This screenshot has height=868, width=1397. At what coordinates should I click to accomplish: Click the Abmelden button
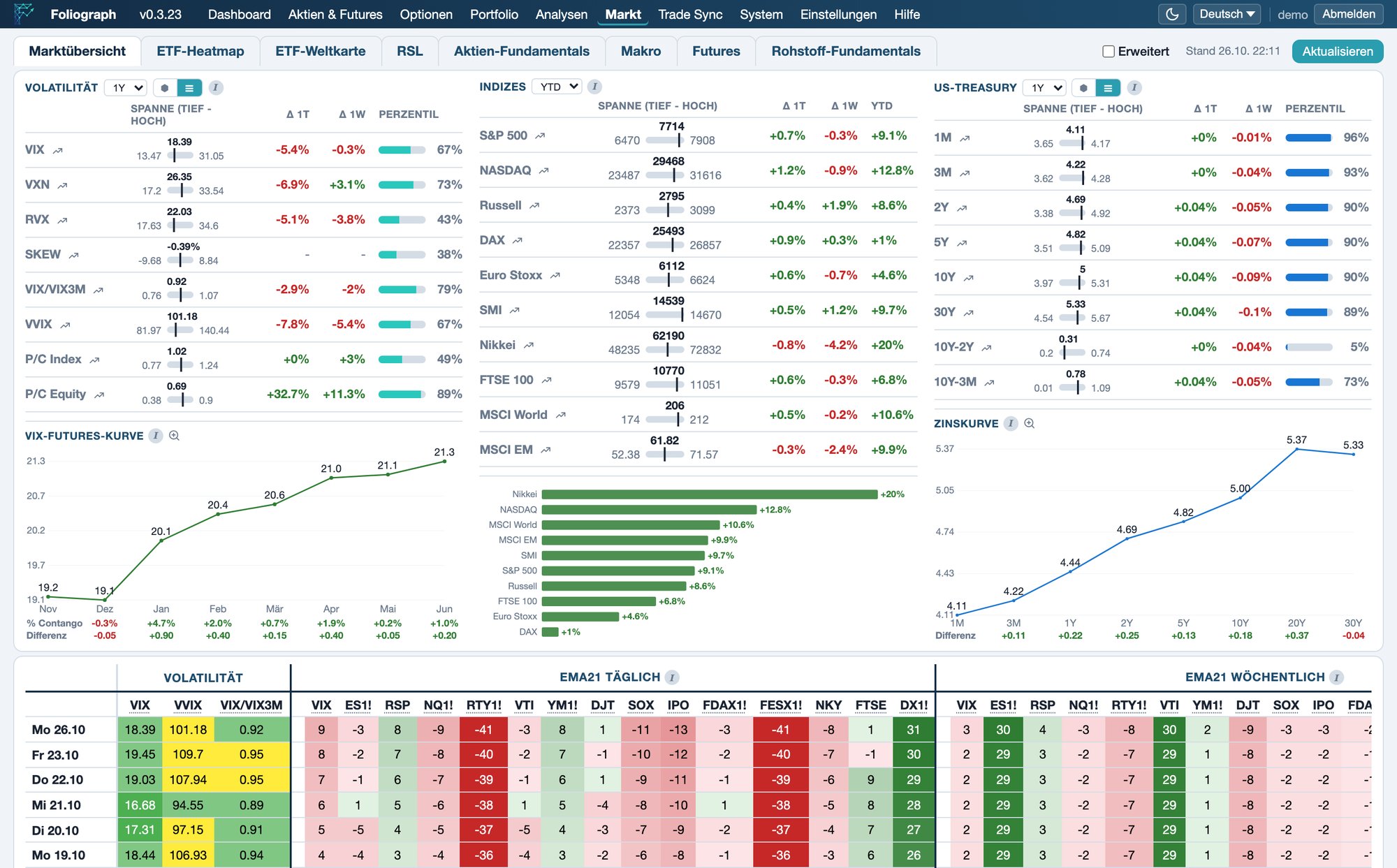1348,14
